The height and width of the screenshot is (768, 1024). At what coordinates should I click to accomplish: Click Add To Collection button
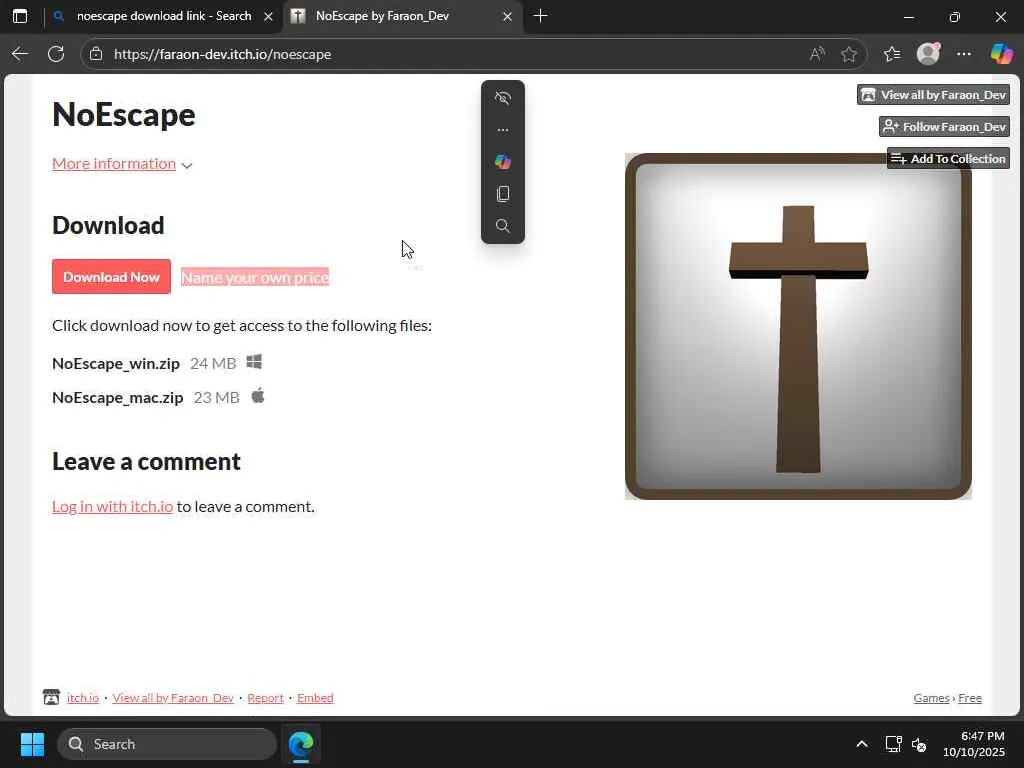[x=948, y=159]
